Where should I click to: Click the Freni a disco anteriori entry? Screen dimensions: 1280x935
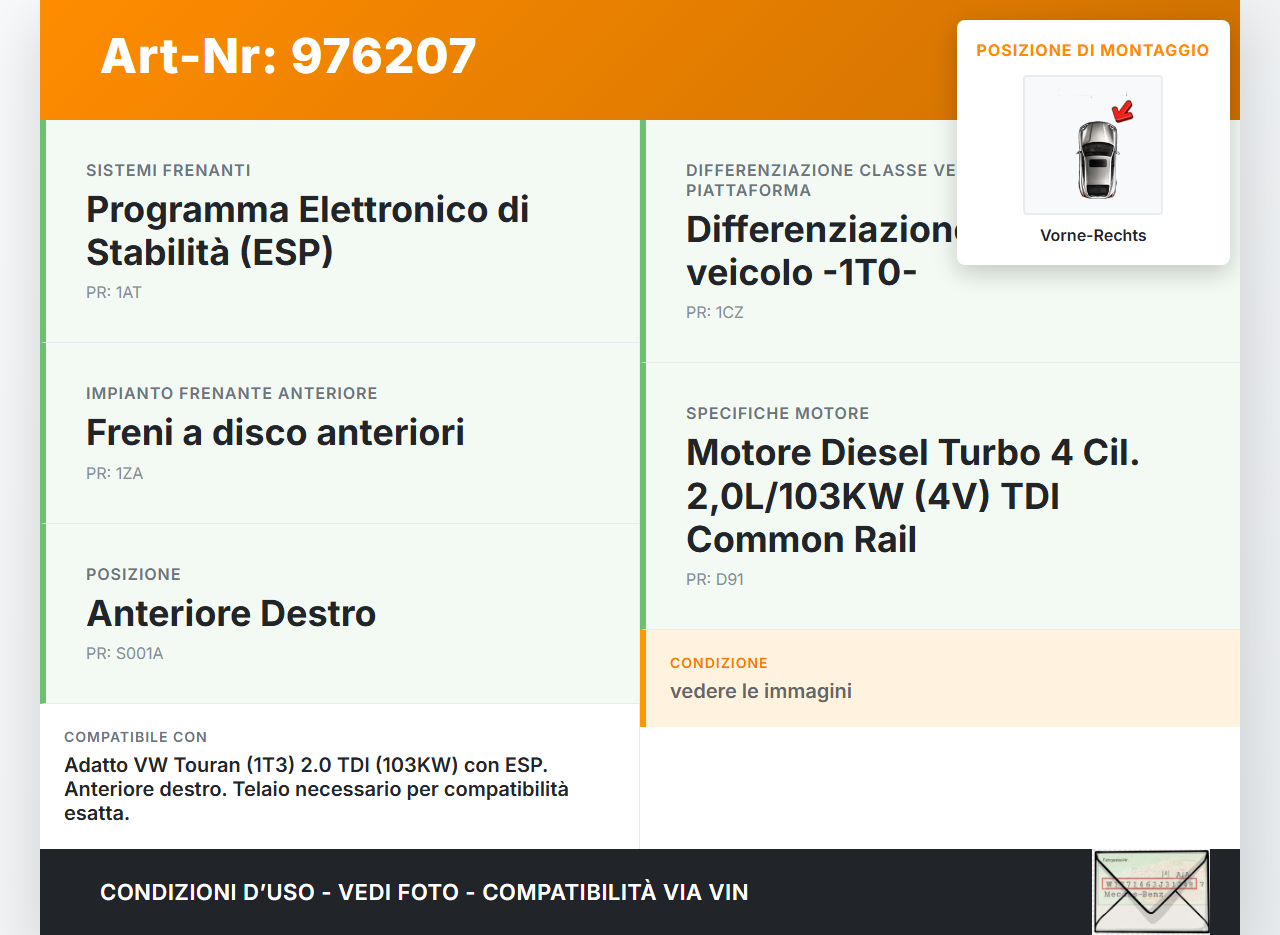pos(275,432)
